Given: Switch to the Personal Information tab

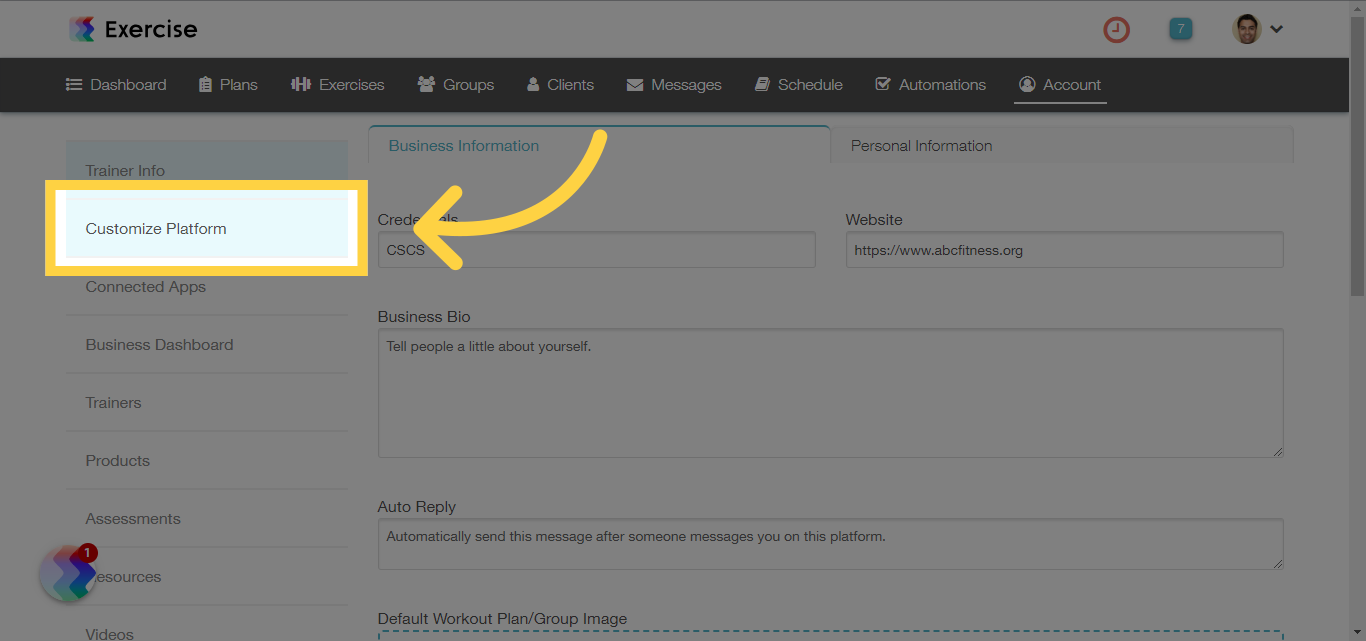Looking at the screenshot, I should [x=921, y=145].
